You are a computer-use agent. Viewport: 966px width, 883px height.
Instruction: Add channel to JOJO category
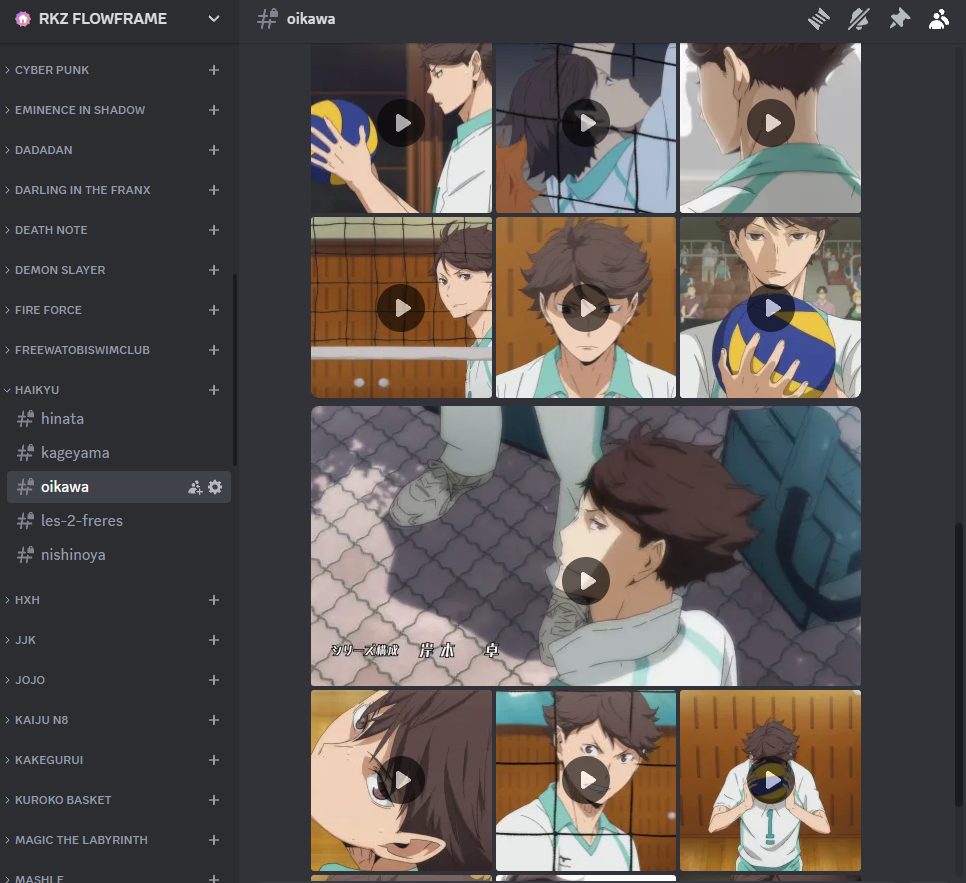pyautogui.click(x=214, y=680)
